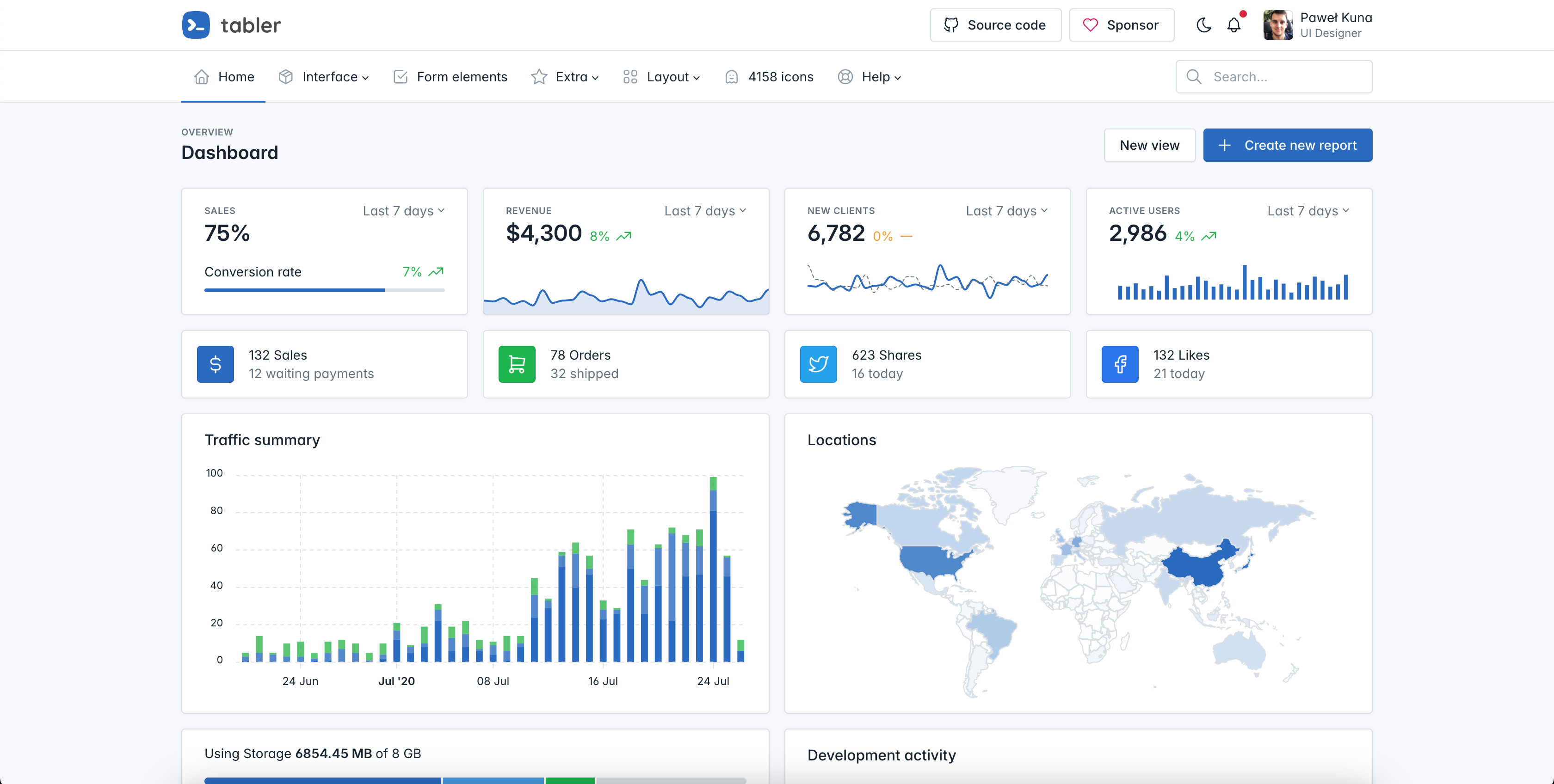Viewport: 1554px width, 784px height.
Task: Click the tabler logo icon
Action: click(196, 24)
